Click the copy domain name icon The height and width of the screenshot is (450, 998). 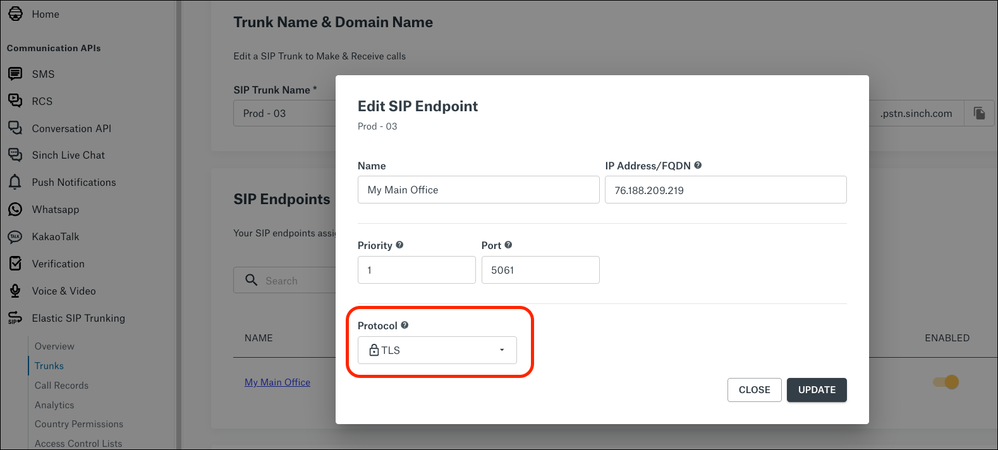pyautogui.click(x=980, y=113)
